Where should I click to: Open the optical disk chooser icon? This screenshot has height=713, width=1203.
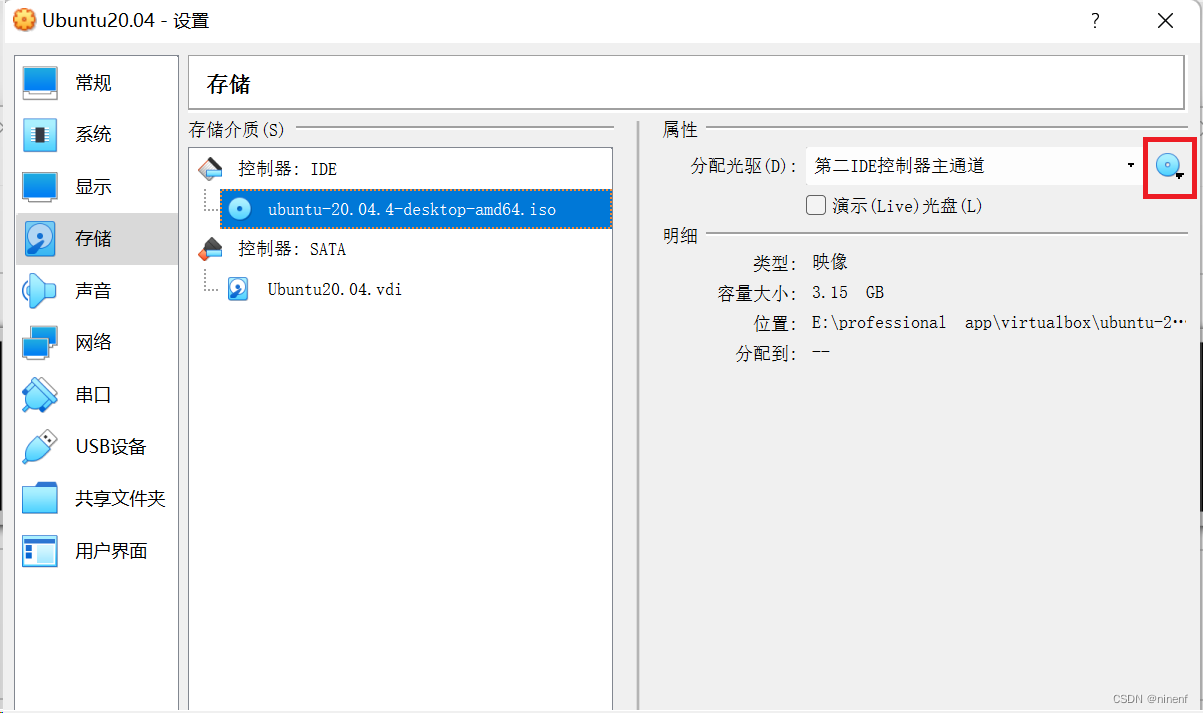(1169, 165)
